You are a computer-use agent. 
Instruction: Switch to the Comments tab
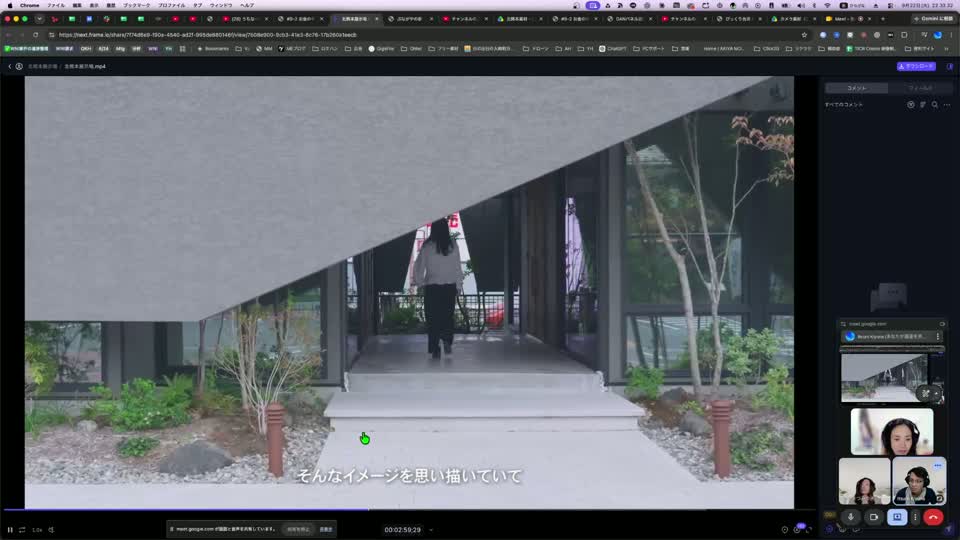pyautogui.click(x=857, y=88)
